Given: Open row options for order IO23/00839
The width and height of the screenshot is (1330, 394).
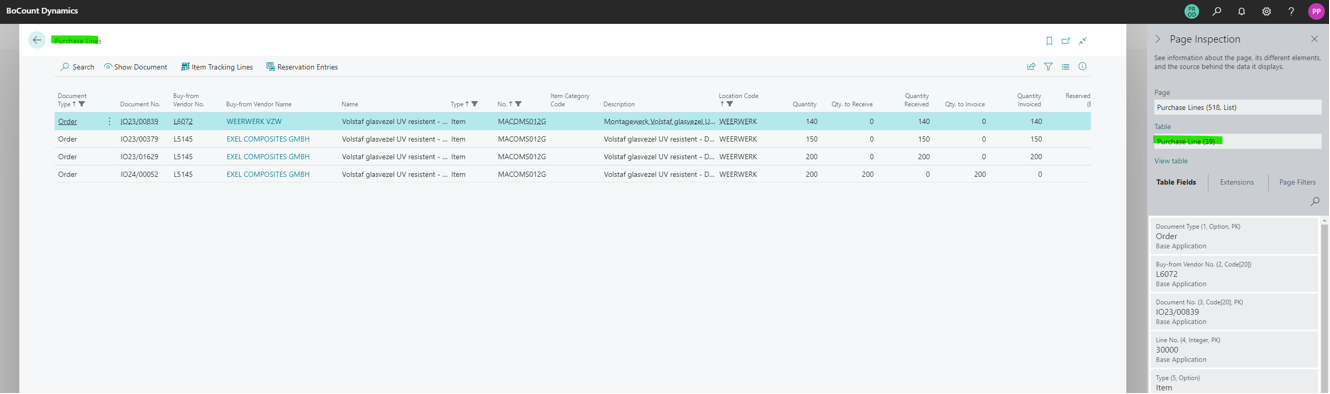Looking at the screenshot, I should tap(110, 122).
